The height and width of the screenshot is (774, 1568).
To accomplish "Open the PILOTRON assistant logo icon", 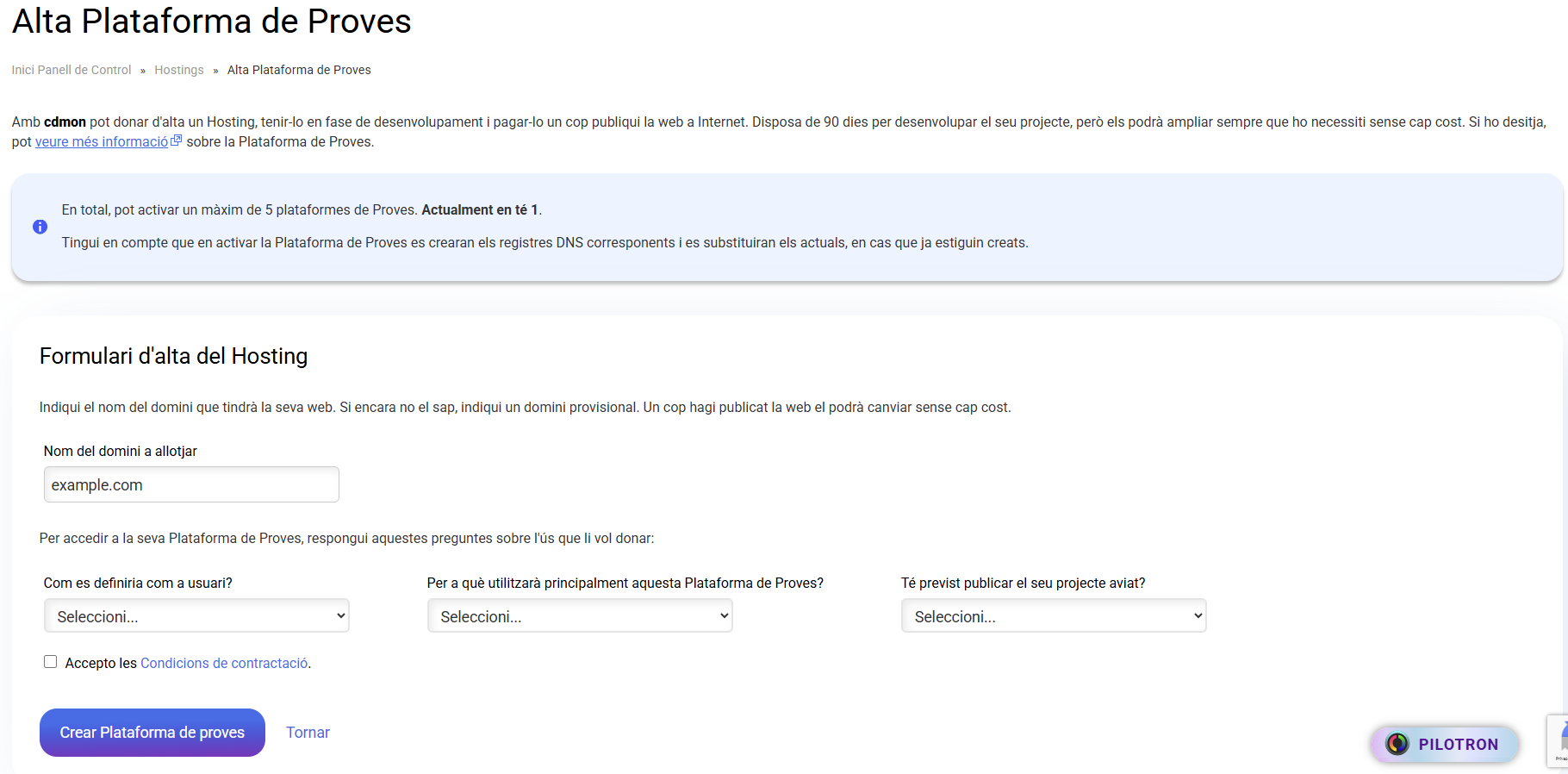I will coord(1397,744).
